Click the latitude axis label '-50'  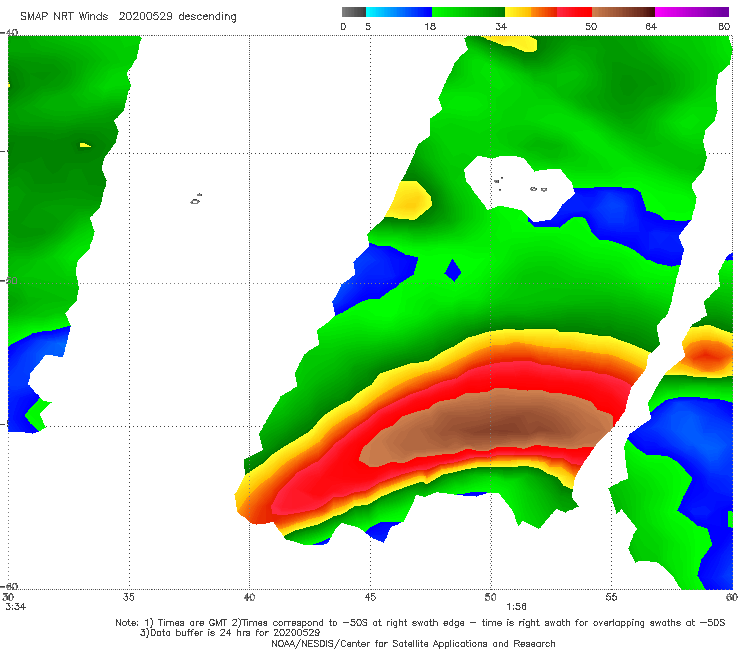click(9, 280)
